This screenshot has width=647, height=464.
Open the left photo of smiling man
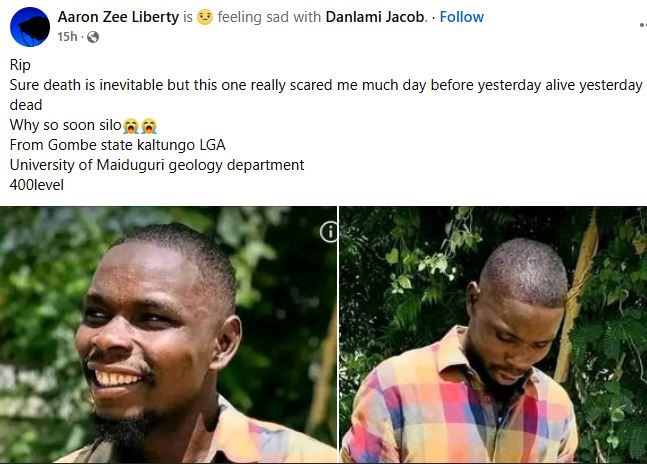coord(168,334)
